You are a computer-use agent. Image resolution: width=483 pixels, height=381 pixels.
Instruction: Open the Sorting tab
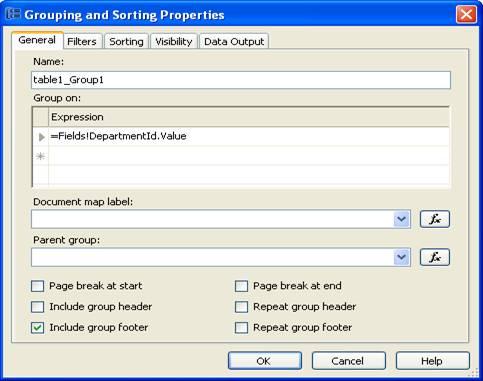[126, 42]
